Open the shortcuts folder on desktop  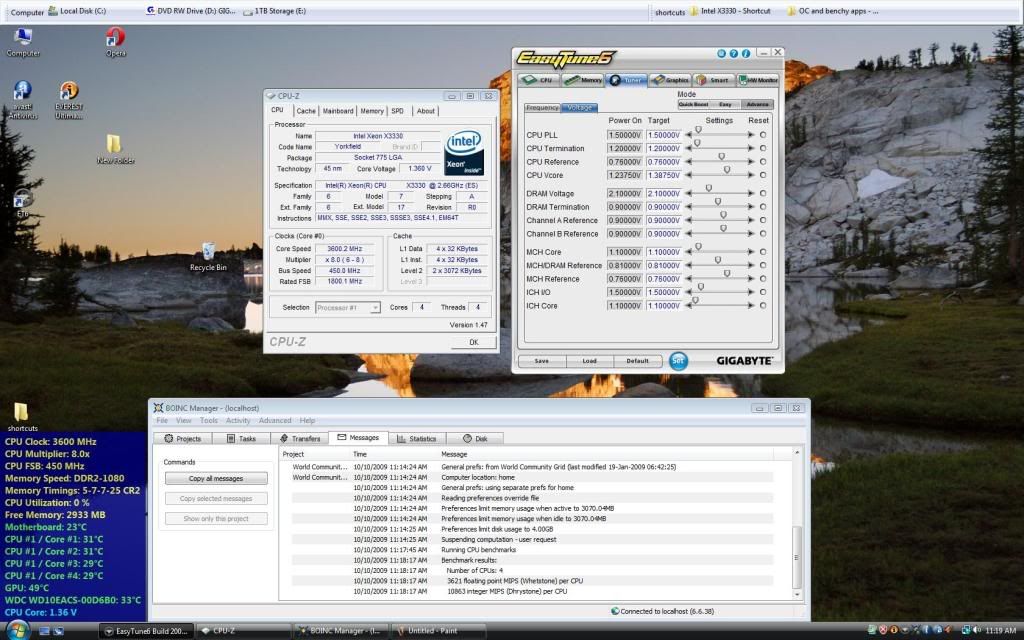tap(22, 417)
